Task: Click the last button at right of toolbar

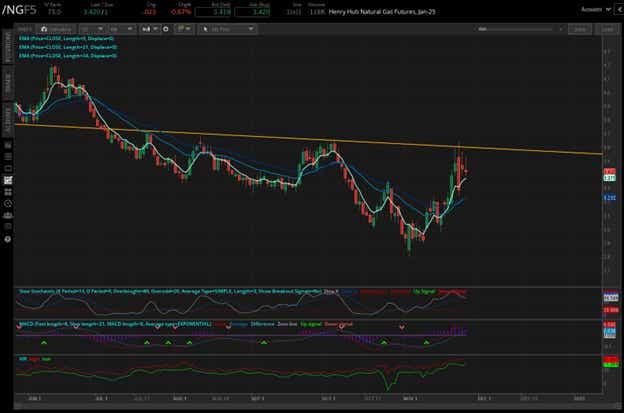Action: (x=607, y=29)
